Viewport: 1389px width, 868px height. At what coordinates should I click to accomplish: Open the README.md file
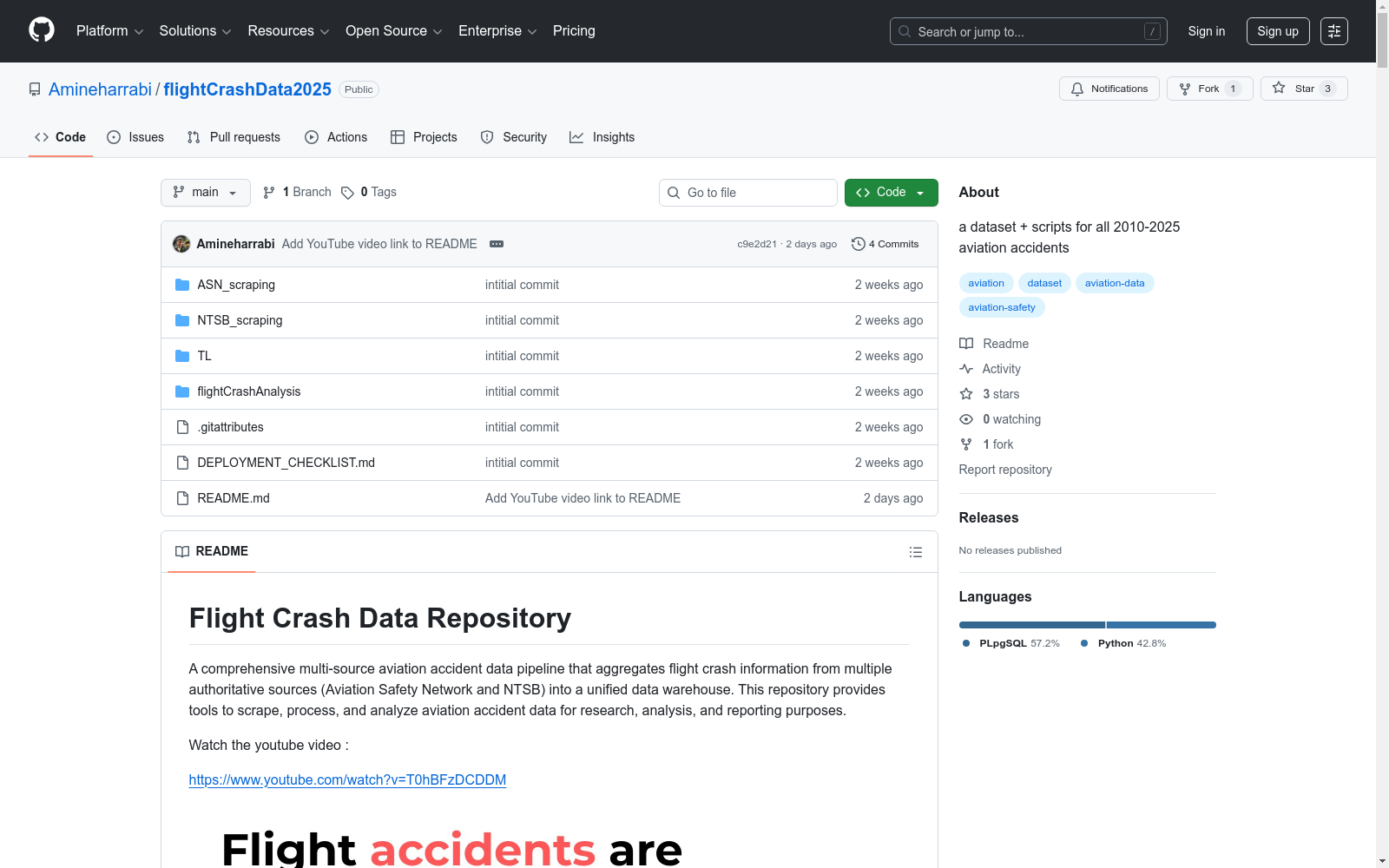click(x=233, y=498)
